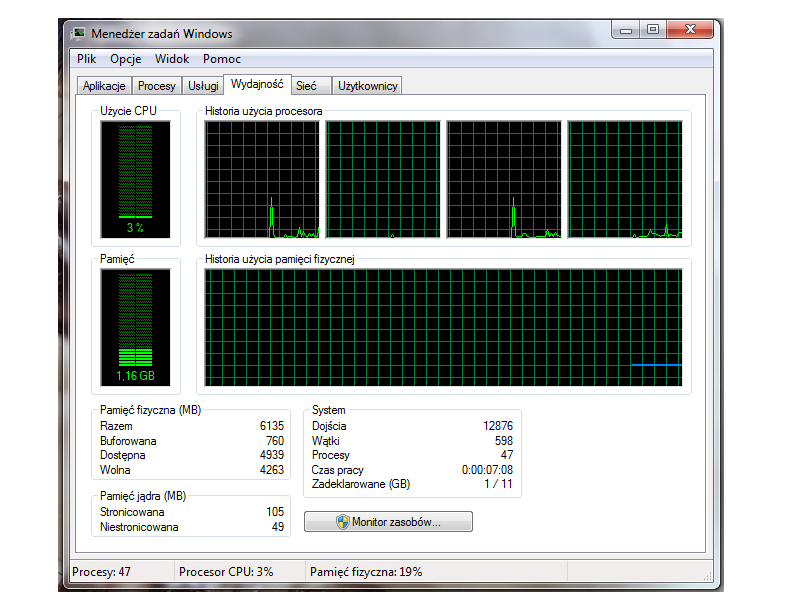Viewport: 800px width, 600px height.
Task: Switch to the Użytkownicy tab
Action: (x=367, y=86)
